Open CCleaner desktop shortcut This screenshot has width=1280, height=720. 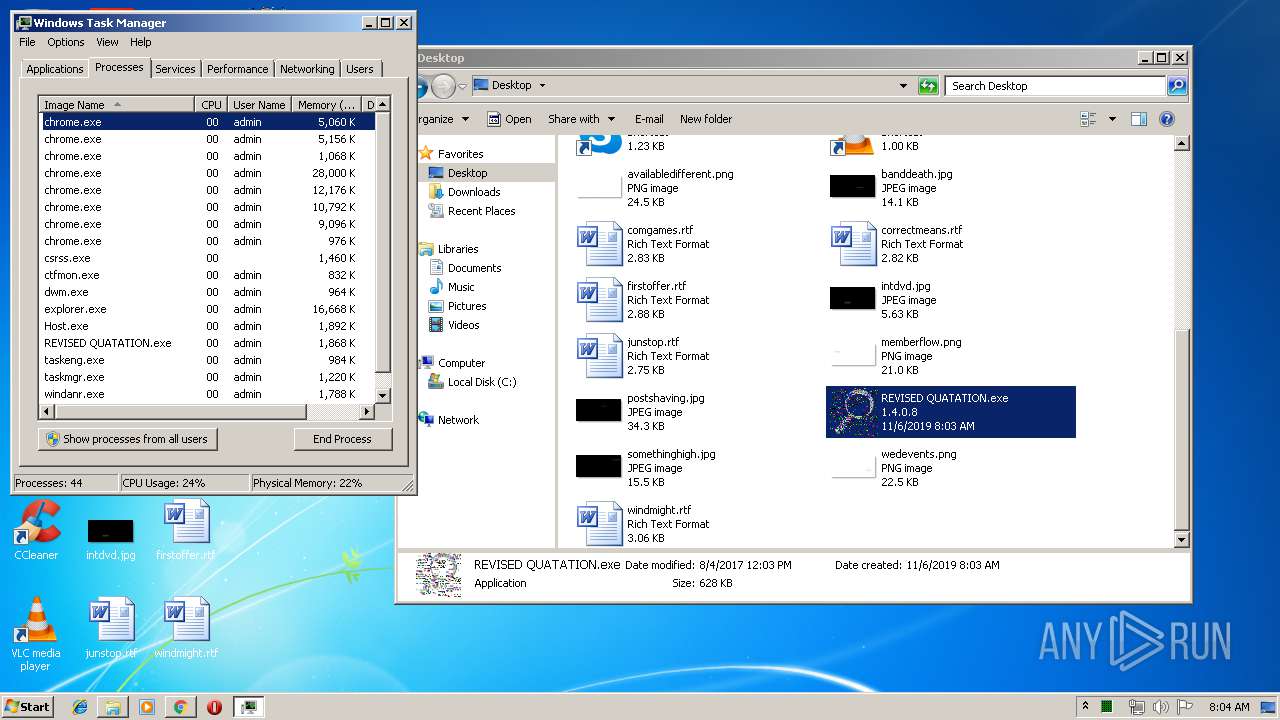pos(36,532)
